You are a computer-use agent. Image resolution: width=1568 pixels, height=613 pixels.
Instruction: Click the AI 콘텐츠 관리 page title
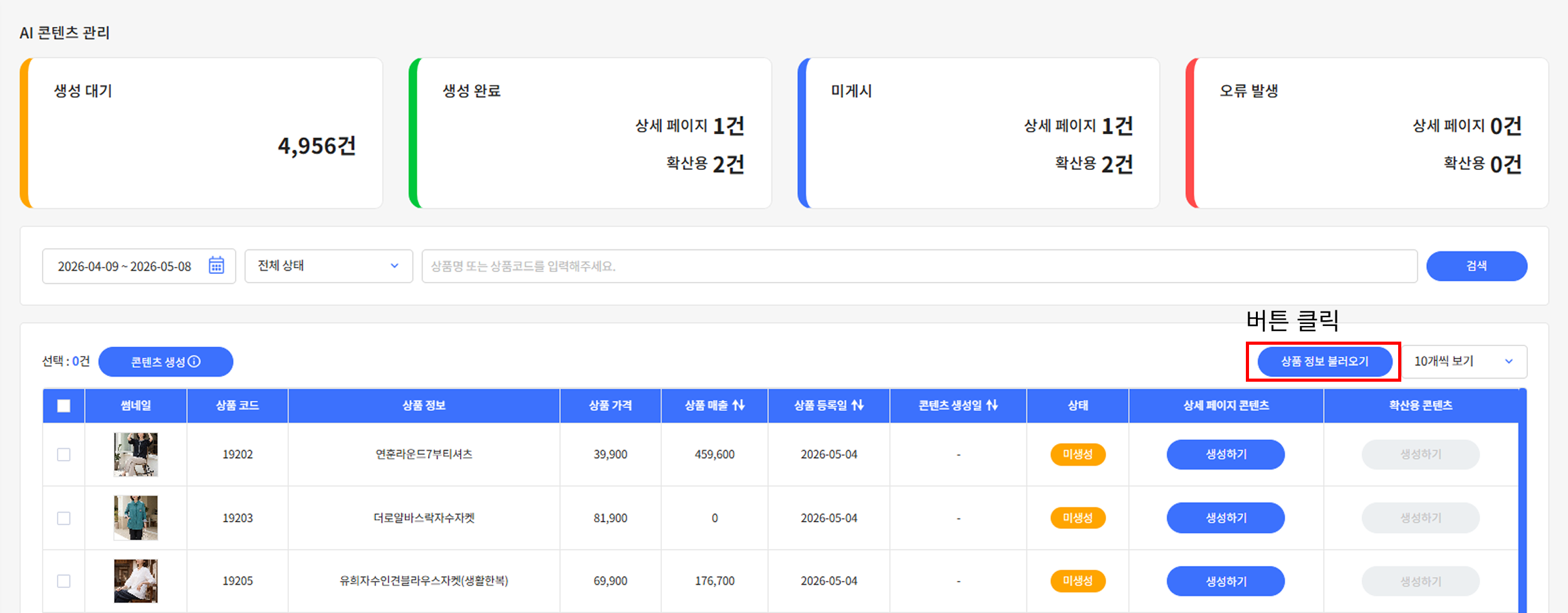tap(65, 33)
